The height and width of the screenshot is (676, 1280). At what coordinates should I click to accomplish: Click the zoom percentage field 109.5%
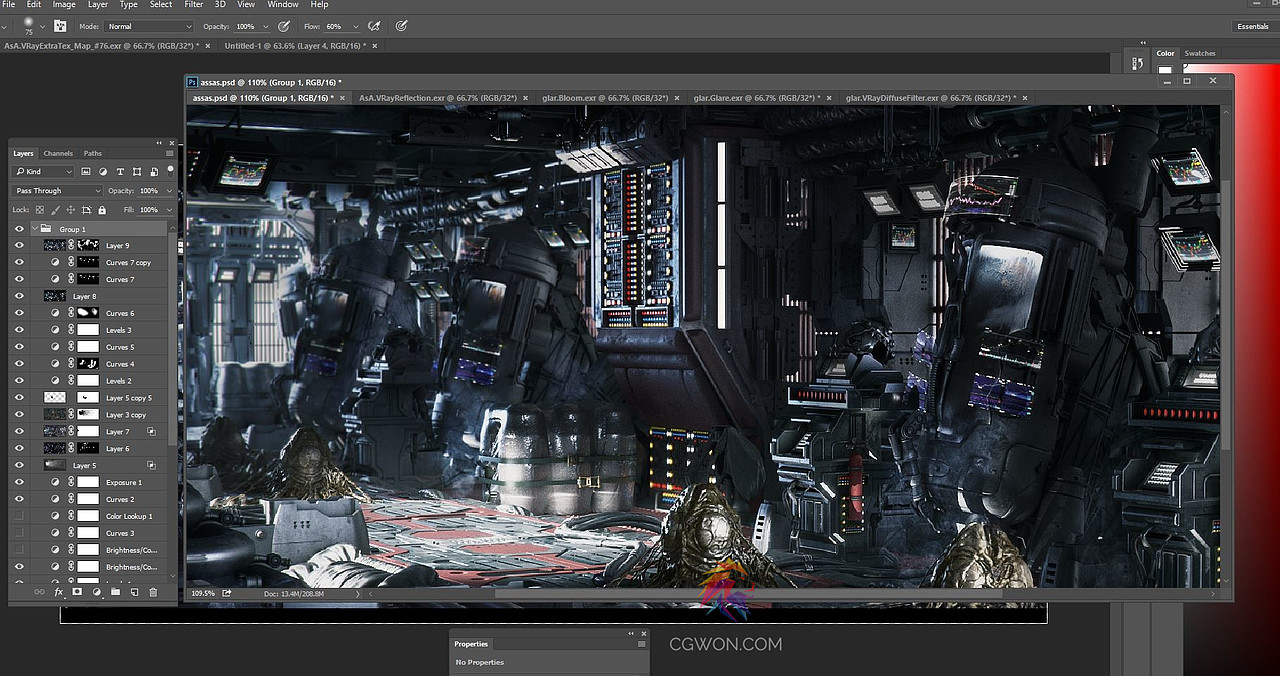point(204,593)
